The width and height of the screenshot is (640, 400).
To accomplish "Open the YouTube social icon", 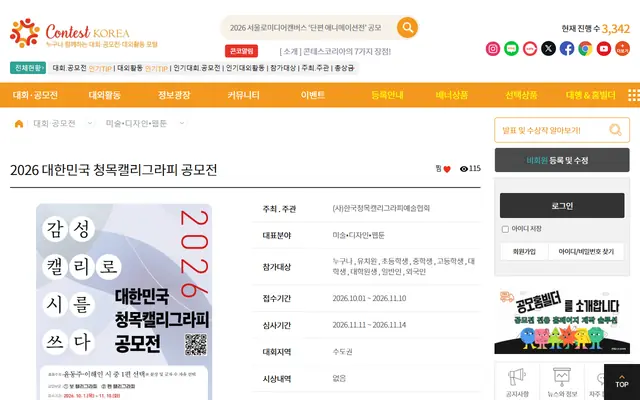I will pos(604,49).
